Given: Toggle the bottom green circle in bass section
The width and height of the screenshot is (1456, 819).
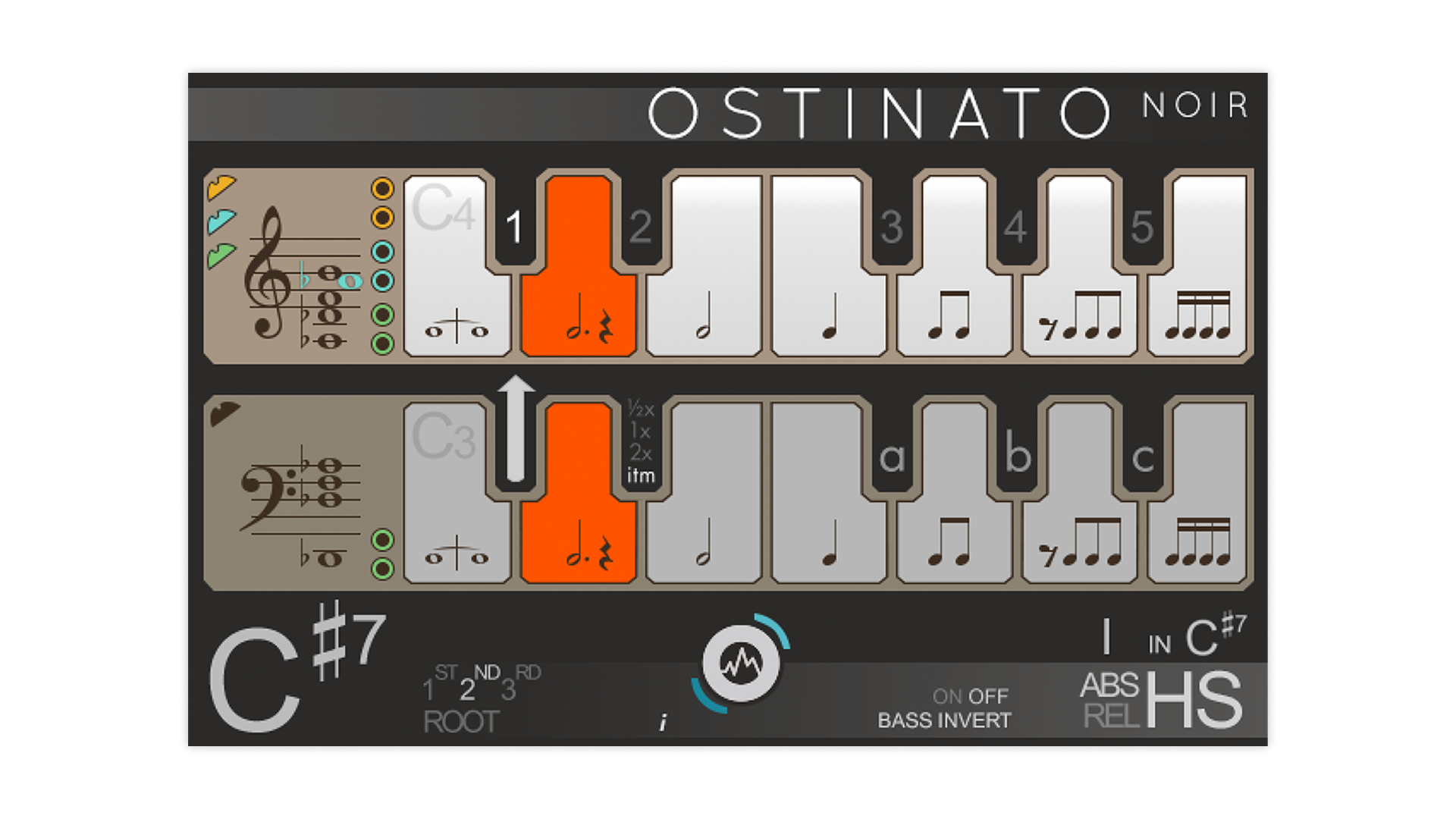Looking at the screenshot, I should pyautogui.click(x=383, y=569).
